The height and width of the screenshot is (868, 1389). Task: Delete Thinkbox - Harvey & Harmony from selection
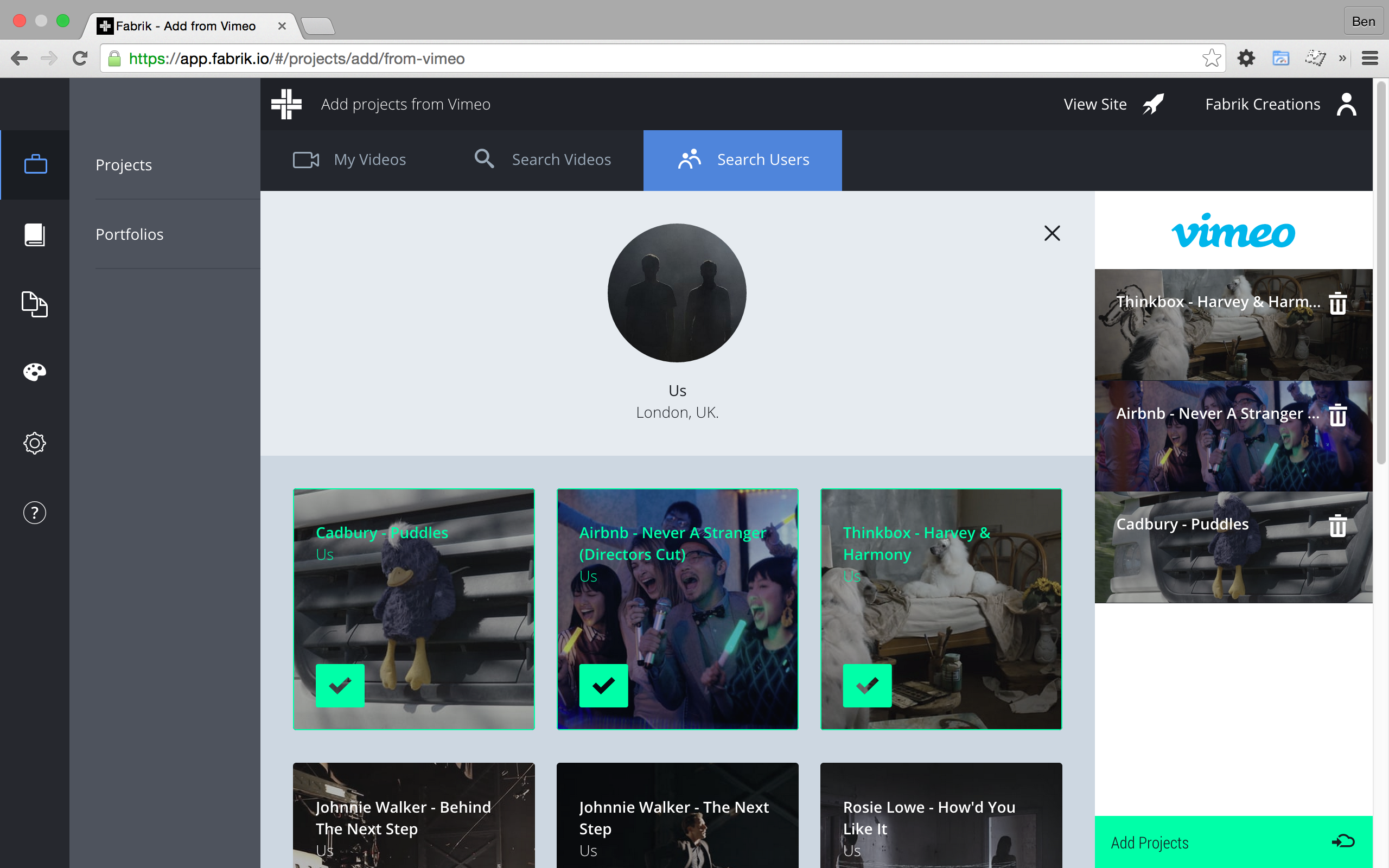point(1337,303)
